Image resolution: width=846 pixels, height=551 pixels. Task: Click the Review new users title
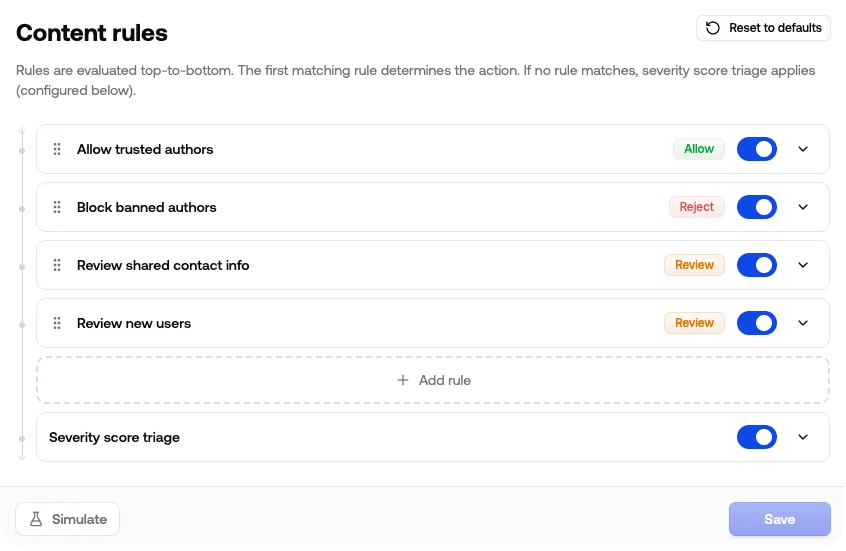pos(134,323)
